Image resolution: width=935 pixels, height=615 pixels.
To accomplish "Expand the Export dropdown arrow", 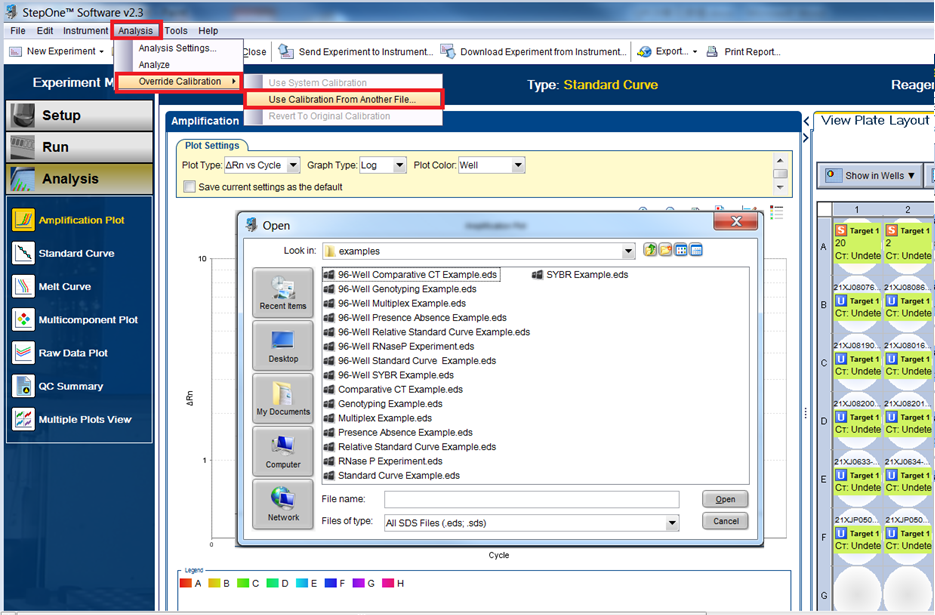I will 695,52.
